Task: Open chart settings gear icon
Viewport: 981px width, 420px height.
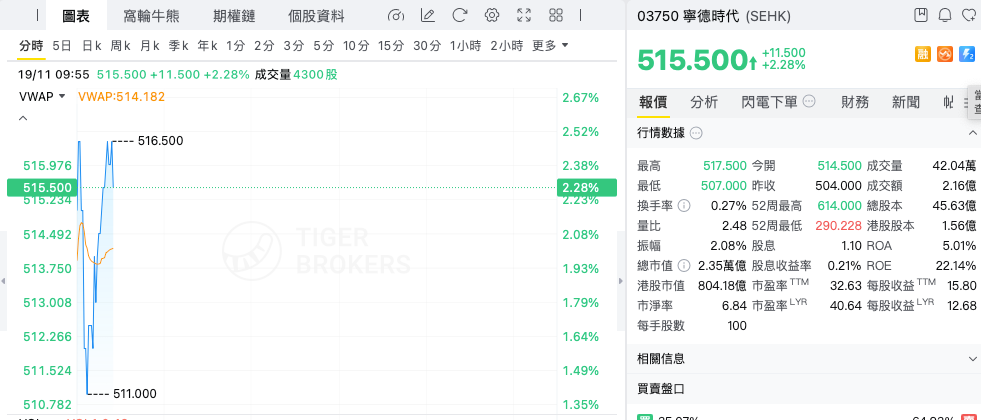Action: (x=491, y=15)
